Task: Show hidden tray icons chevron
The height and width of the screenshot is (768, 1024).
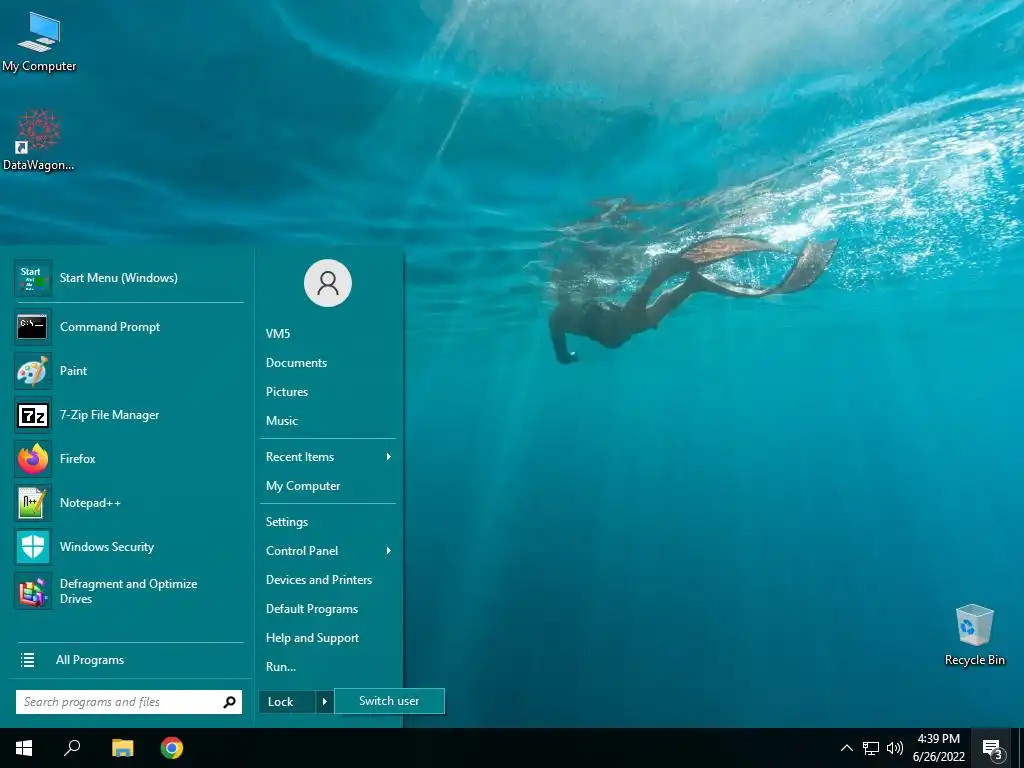Action: 846,748
